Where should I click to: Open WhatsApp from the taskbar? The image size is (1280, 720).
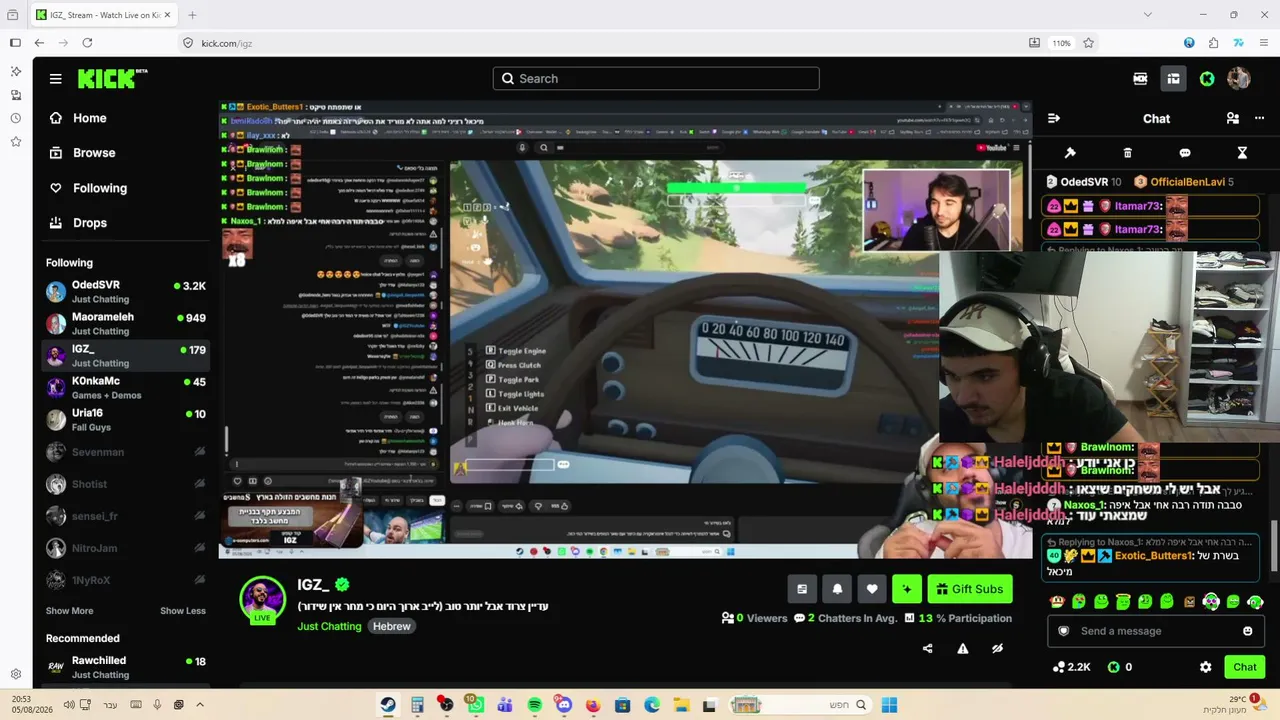tap(475, 705)
